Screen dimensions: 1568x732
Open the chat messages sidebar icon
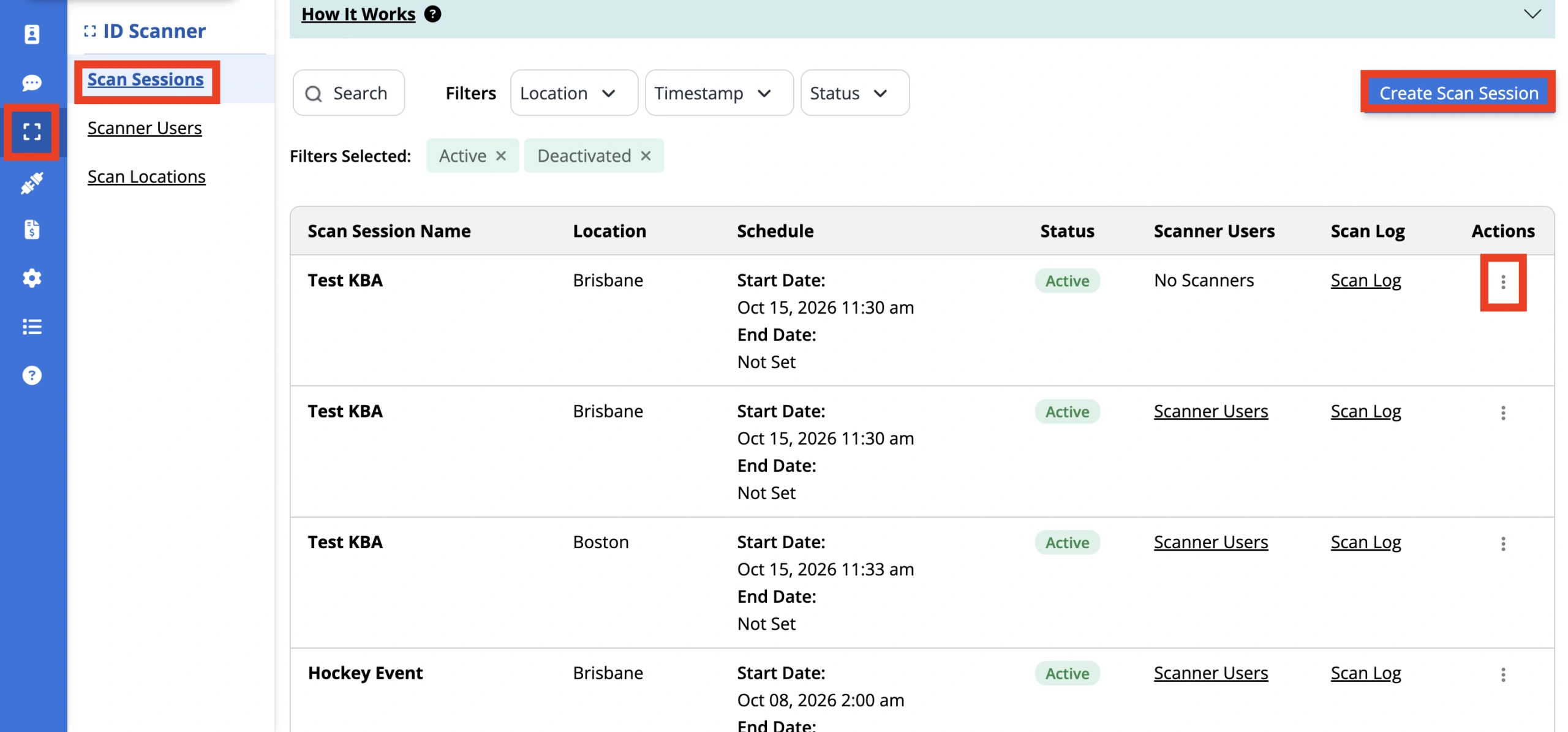(x=32, y=83)
